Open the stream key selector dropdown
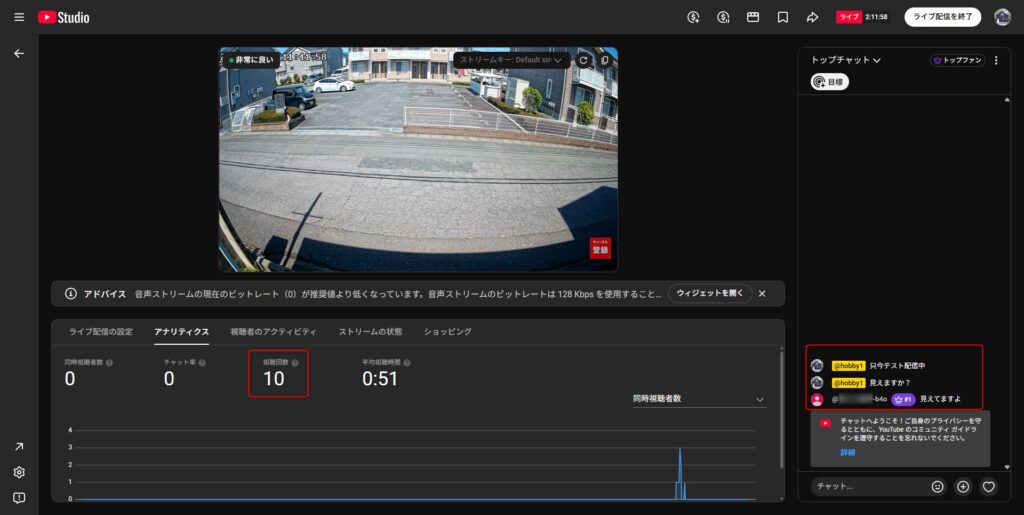This screenshot has height=515, width=1024. pyautogui.click(x=510, y=60)
